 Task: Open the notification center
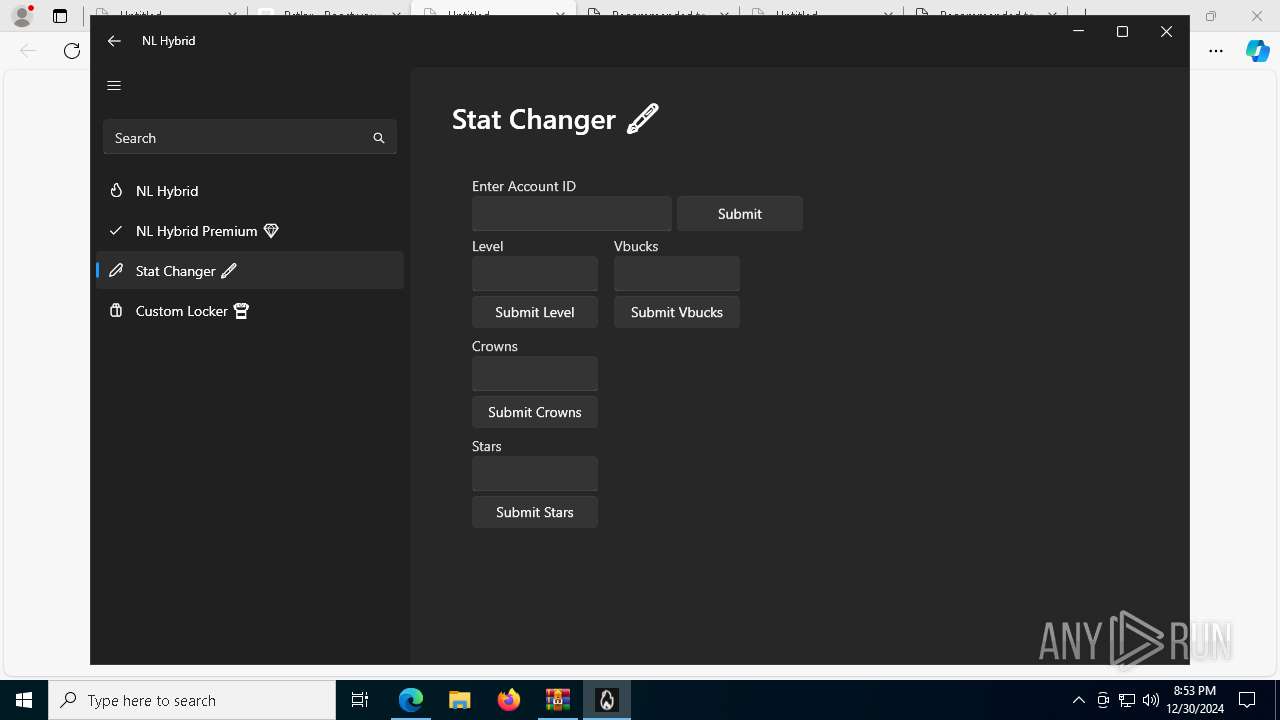point(1247,700)
